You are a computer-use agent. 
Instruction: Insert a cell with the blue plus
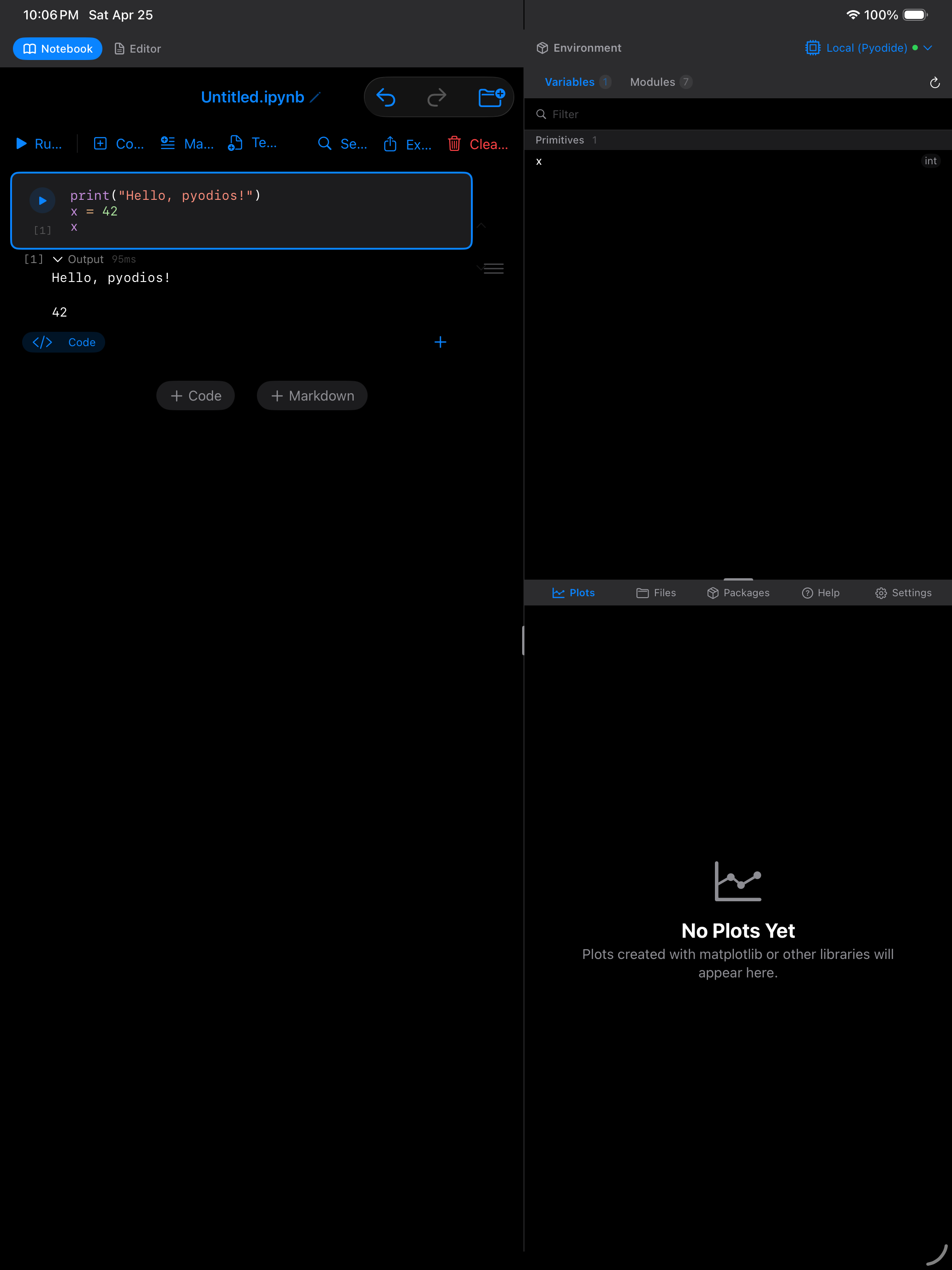pos(440,342)
